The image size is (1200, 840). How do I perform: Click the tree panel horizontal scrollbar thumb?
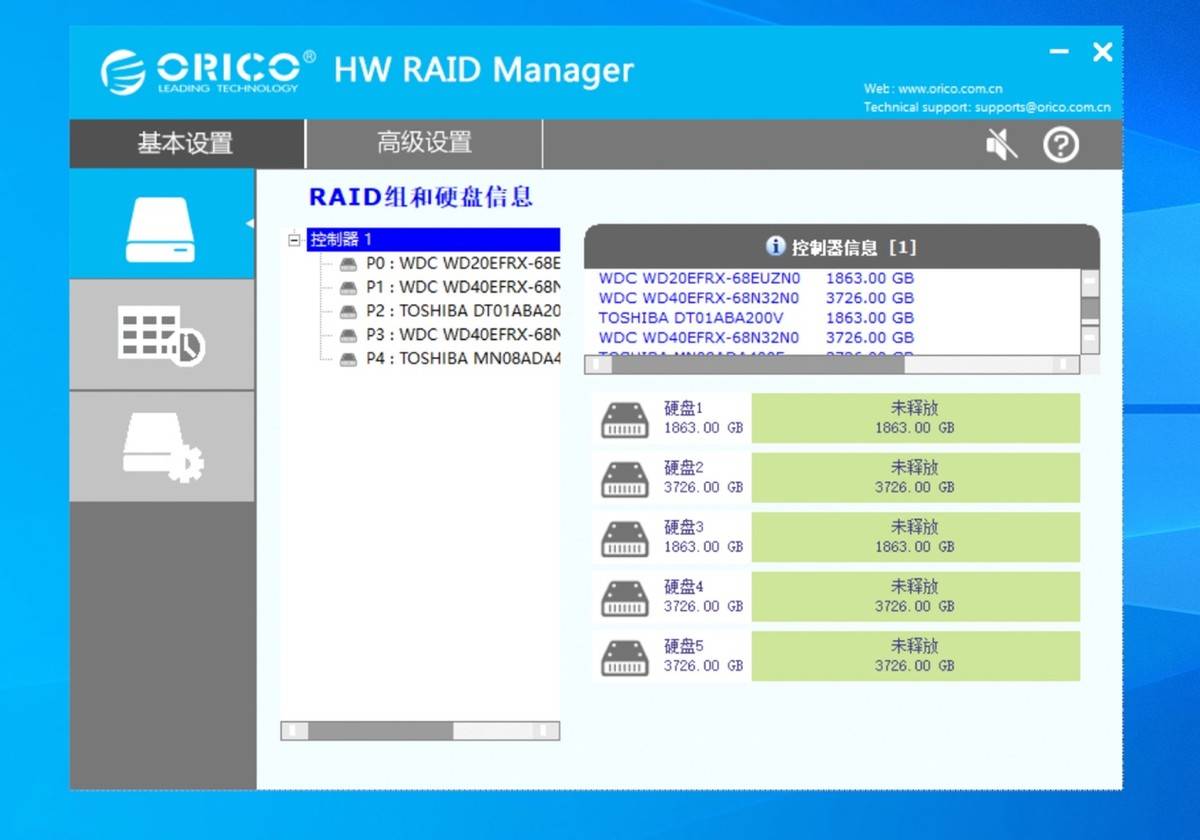pos(380,731)
